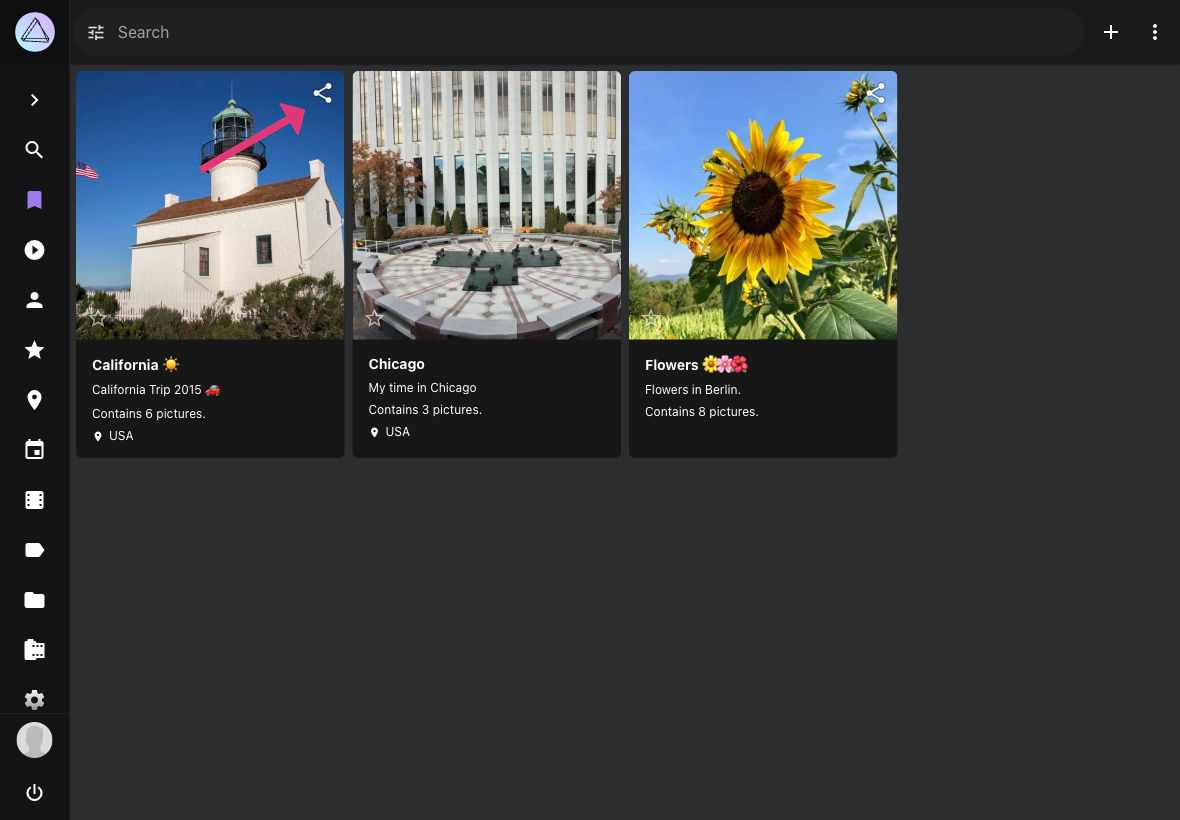Image resolution: width=1180 pixels, height=820 pixels.
Task: Click inside the Search input field
Action: pyautogui.click(x=400, y=32)
